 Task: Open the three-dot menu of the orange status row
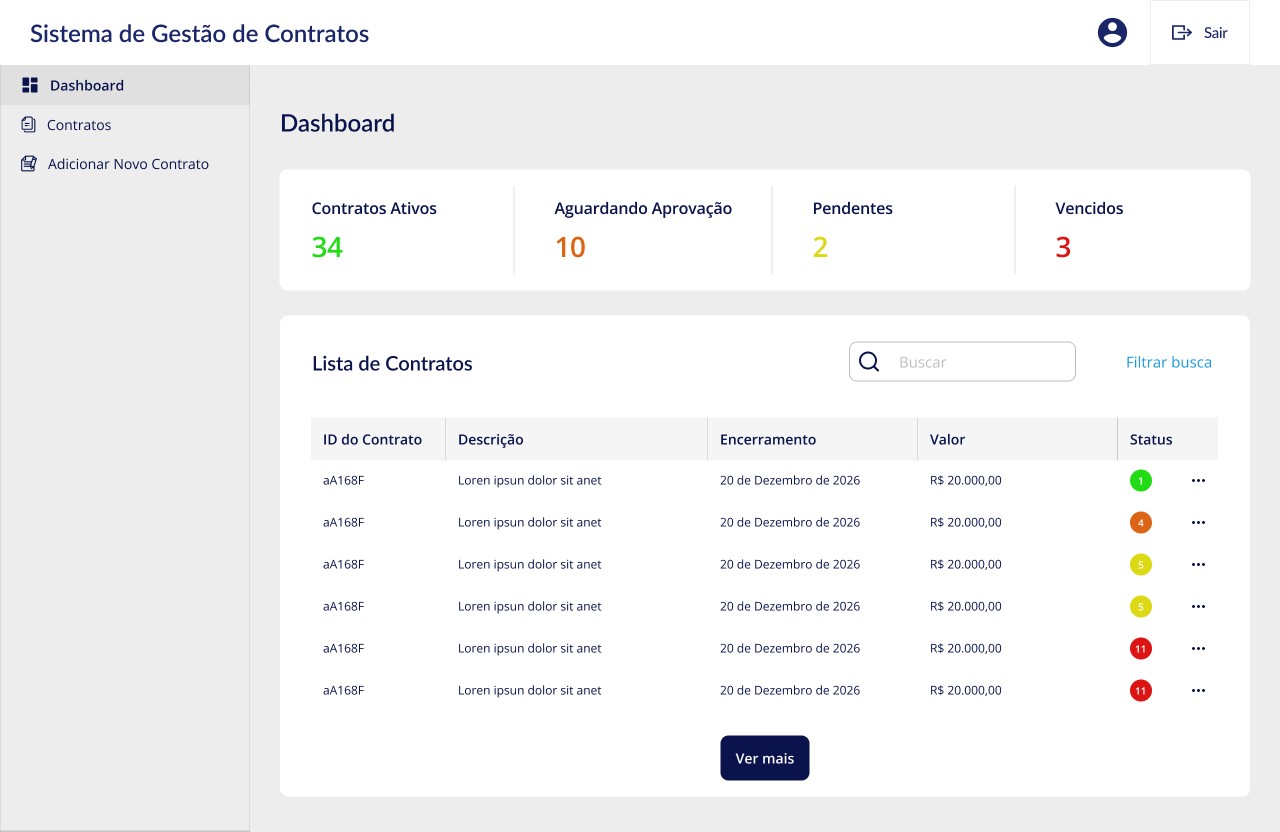1198,523
